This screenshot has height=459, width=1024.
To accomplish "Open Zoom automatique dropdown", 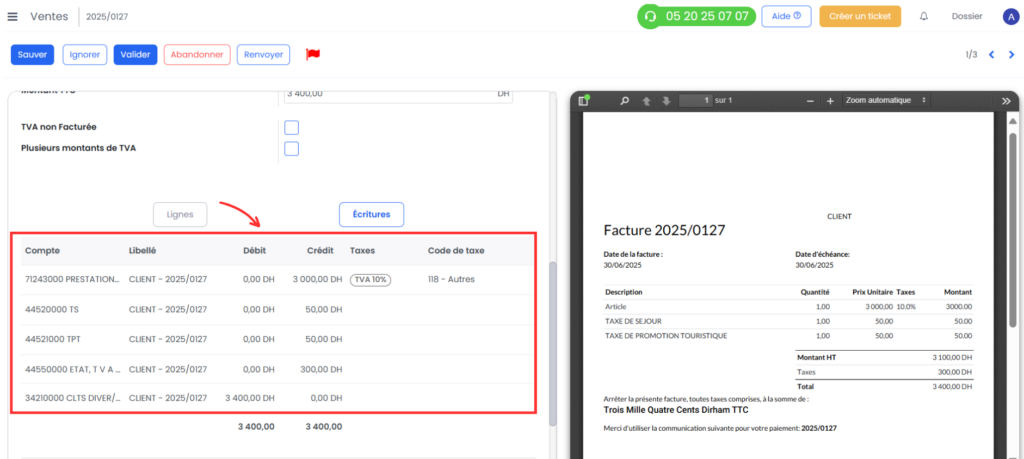I will [x=886, y=101].
